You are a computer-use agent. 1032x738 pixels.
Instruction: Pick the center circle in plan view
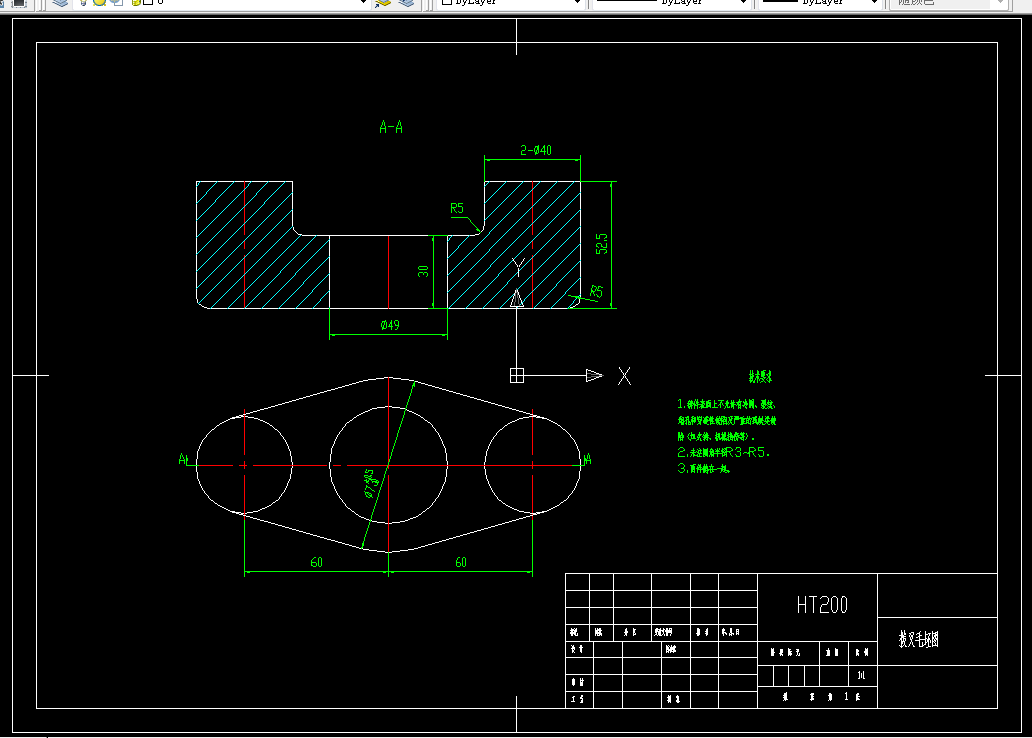point(388,465)
